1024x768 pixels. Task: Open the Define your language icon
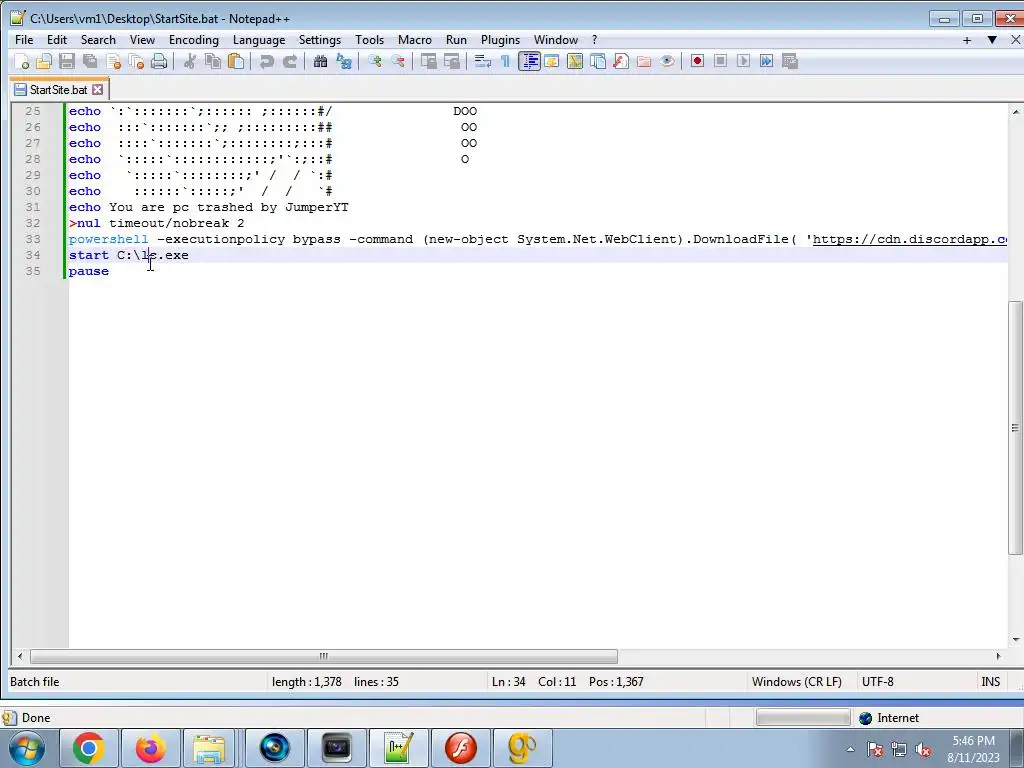click(552, 61)
